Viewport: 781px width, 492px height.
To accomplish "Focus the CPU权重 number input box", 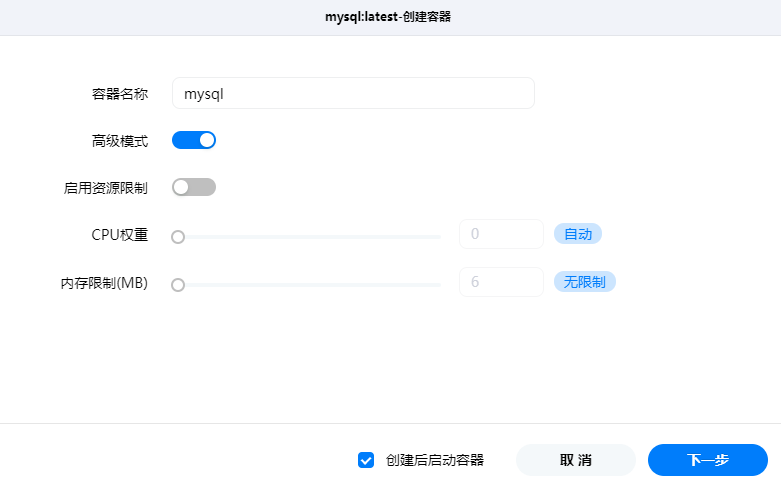I will pos(500,234).
